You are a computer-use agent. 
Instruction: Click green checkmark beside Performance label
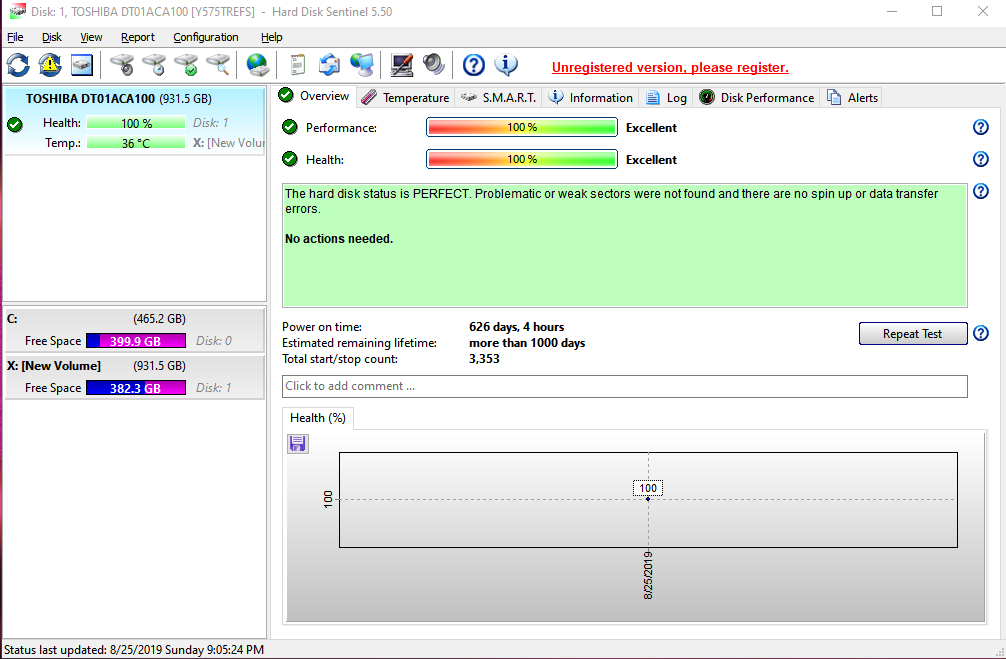point(290,127)
